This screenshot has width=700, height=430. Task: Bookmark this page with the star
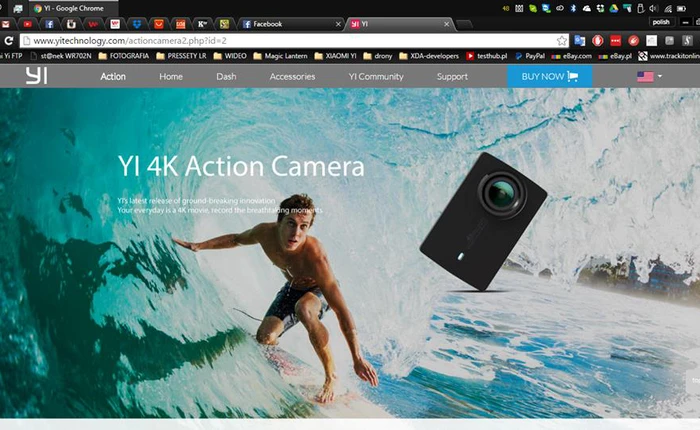562,41
